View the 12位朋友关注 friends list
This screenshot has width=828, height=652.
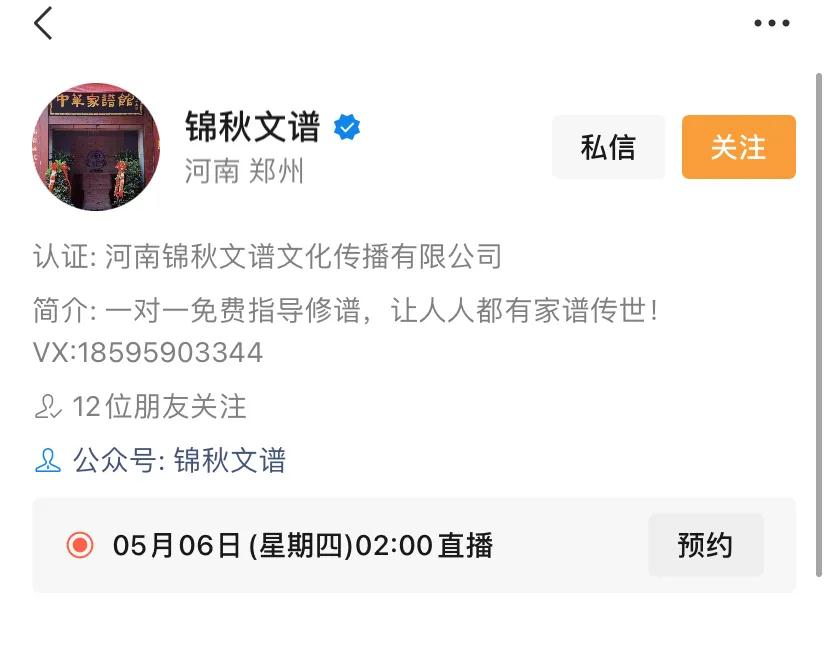click(159, 407)
